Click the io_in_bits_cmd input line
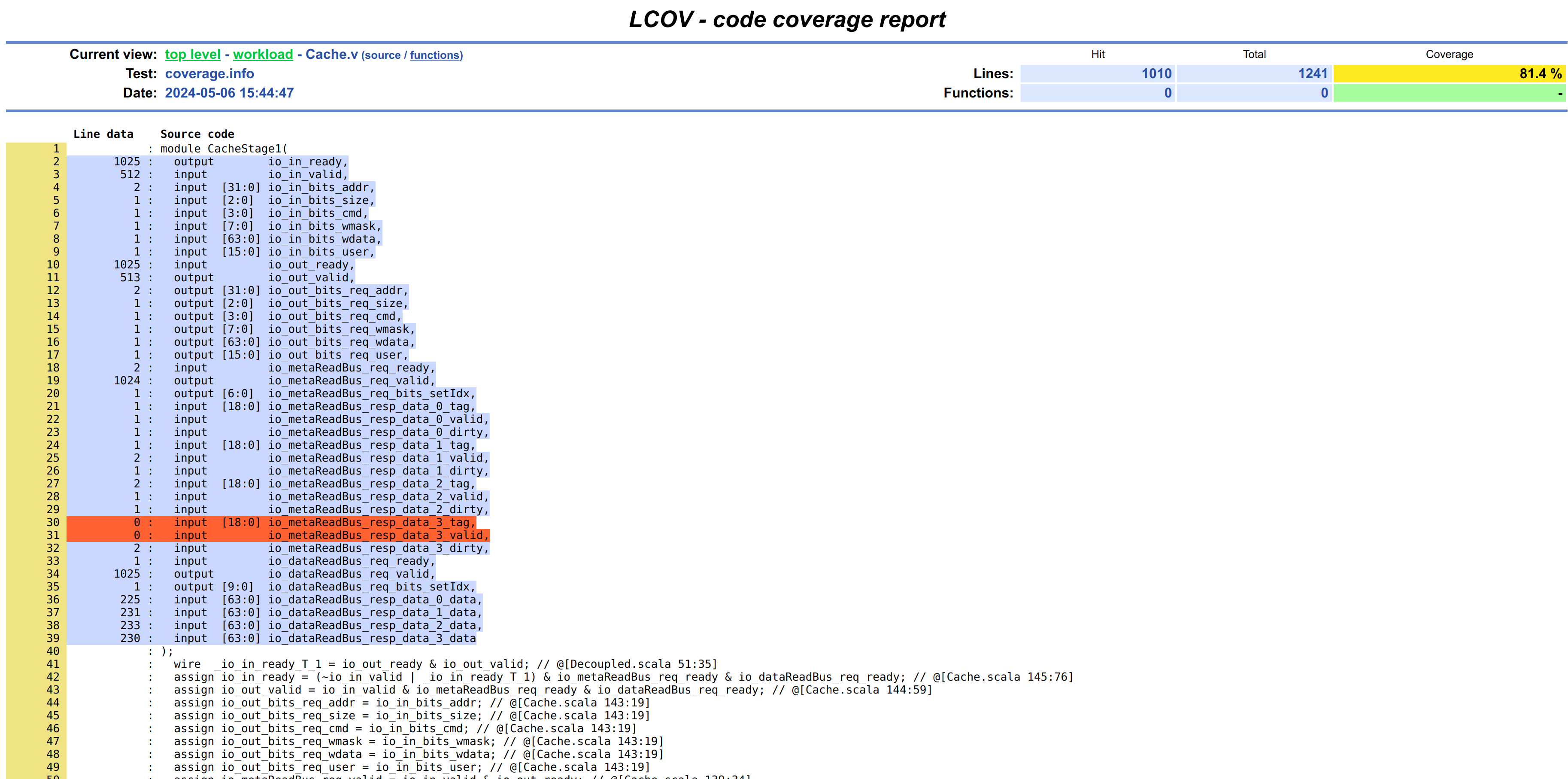Image resolution: width=1568 pixels, height=779 pixels. [x=271, y=213]
